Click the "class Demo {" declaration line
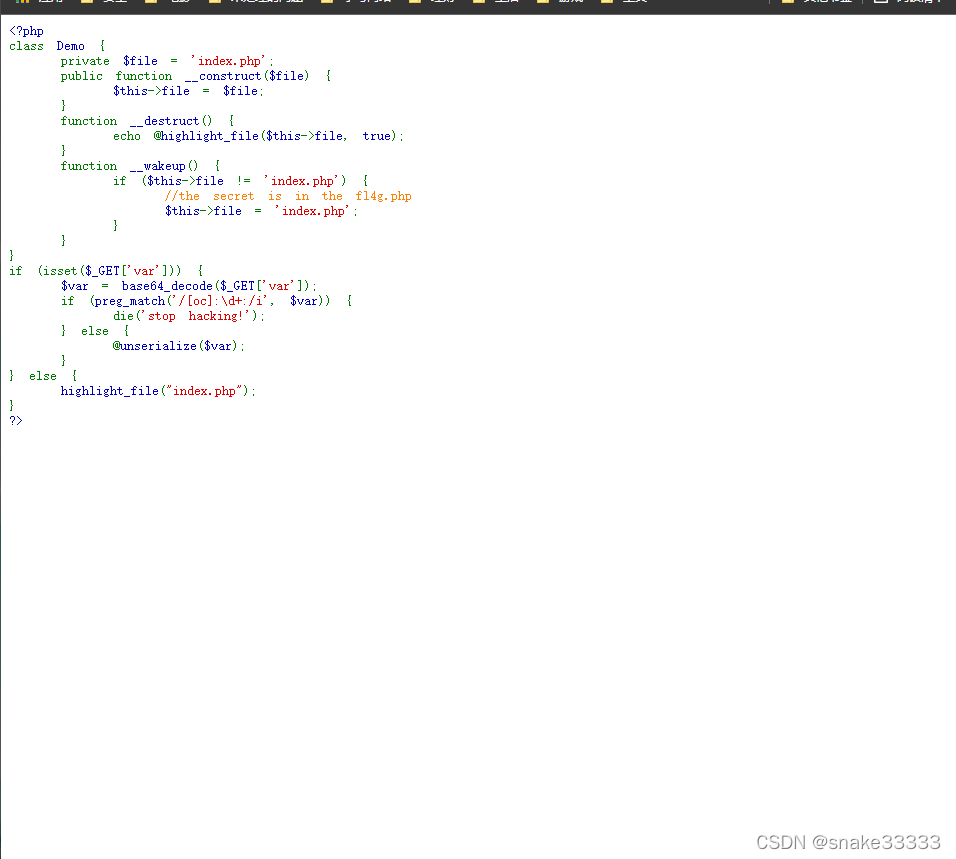Viewport: 956px width, 859px height. (x=57, y=46)
